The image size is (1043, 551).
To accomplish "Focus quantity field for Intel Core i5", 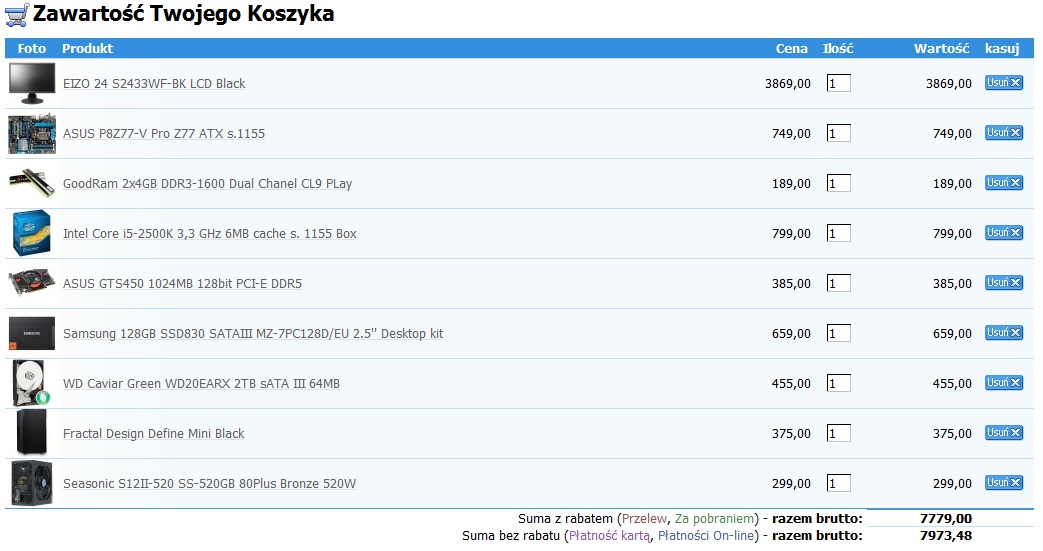I will click(x=838, y=233).
